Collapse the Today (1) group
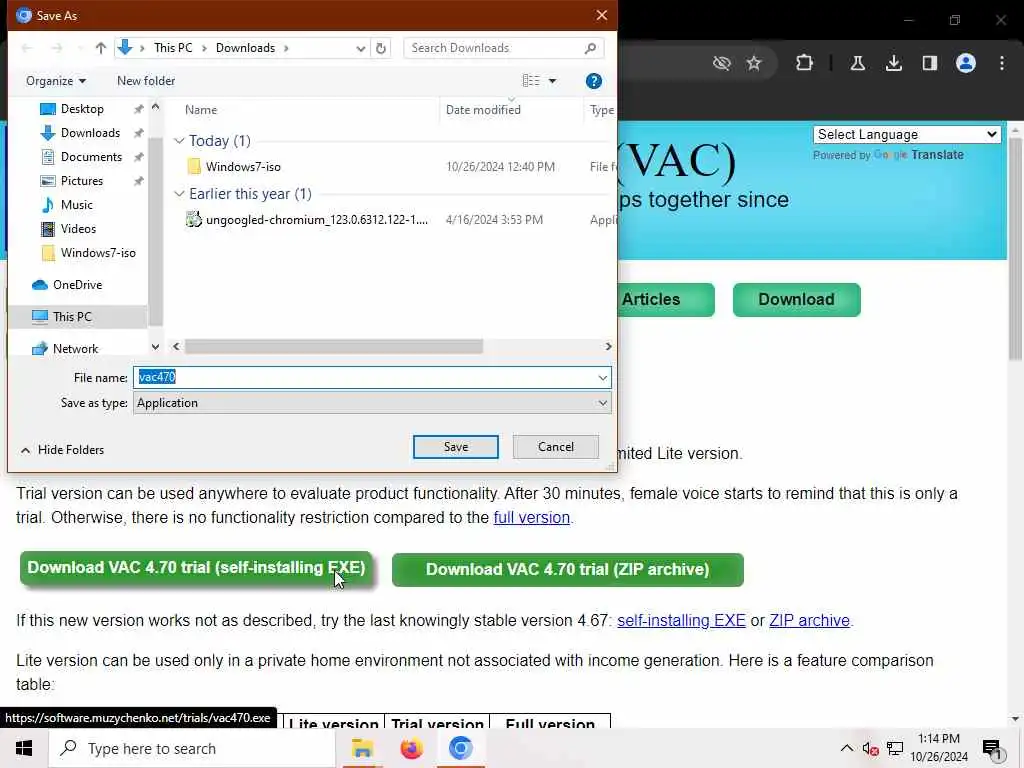Viewport: 1024px width, 768px height. coord(179,140)
